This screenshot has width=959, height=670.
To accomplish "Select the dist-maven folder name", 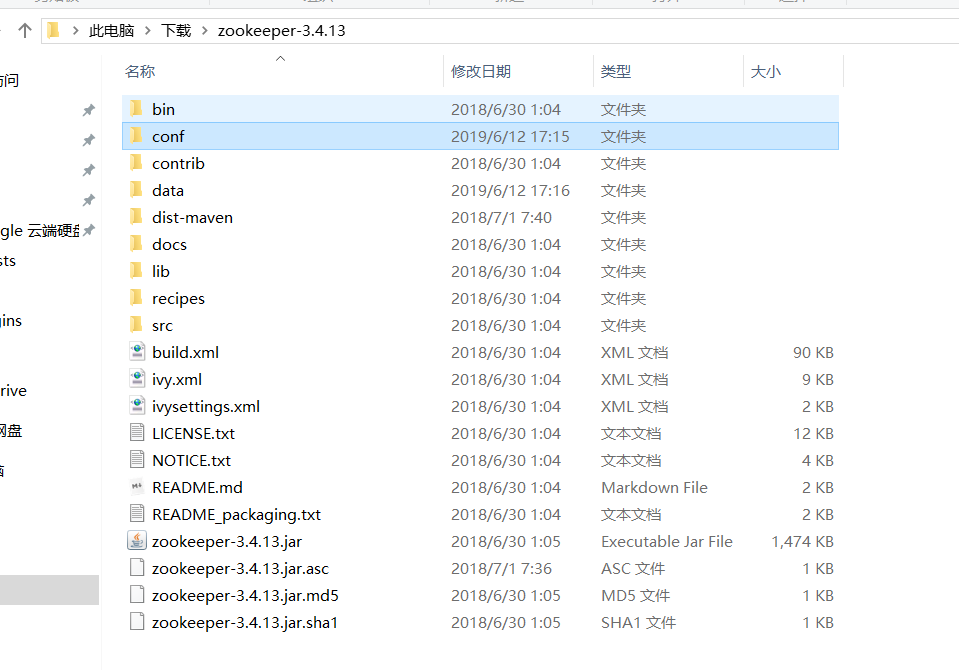I will [x=192, y=217].
